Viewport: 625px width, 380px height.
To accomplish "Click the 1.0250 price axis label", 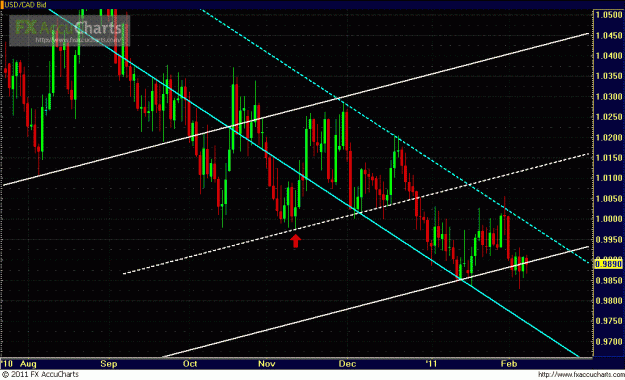I will (x=609, y=117).
